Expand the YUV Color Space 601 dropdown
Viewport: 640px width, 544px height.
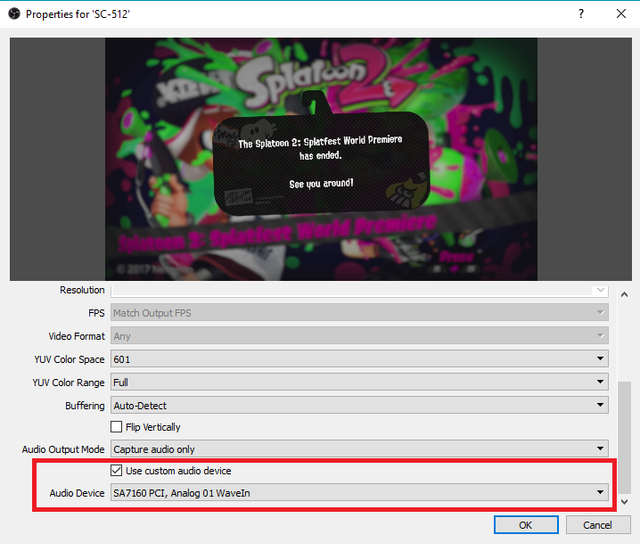coord(360,359)
